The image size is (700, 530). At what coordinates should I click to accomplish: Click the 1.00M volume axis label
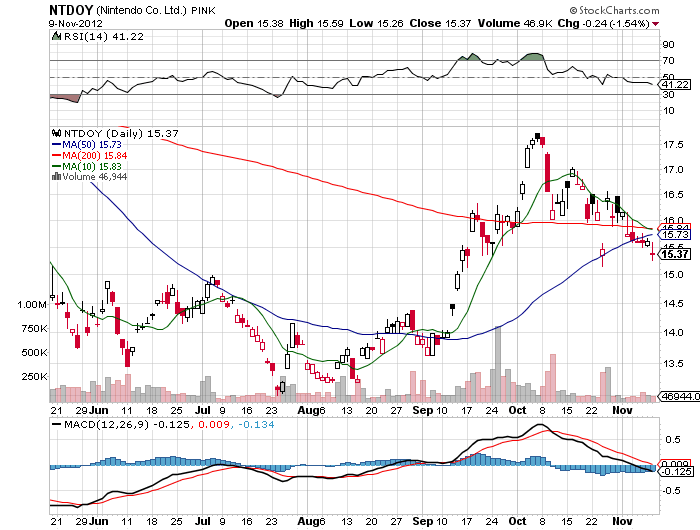click(x=32, y=305)
